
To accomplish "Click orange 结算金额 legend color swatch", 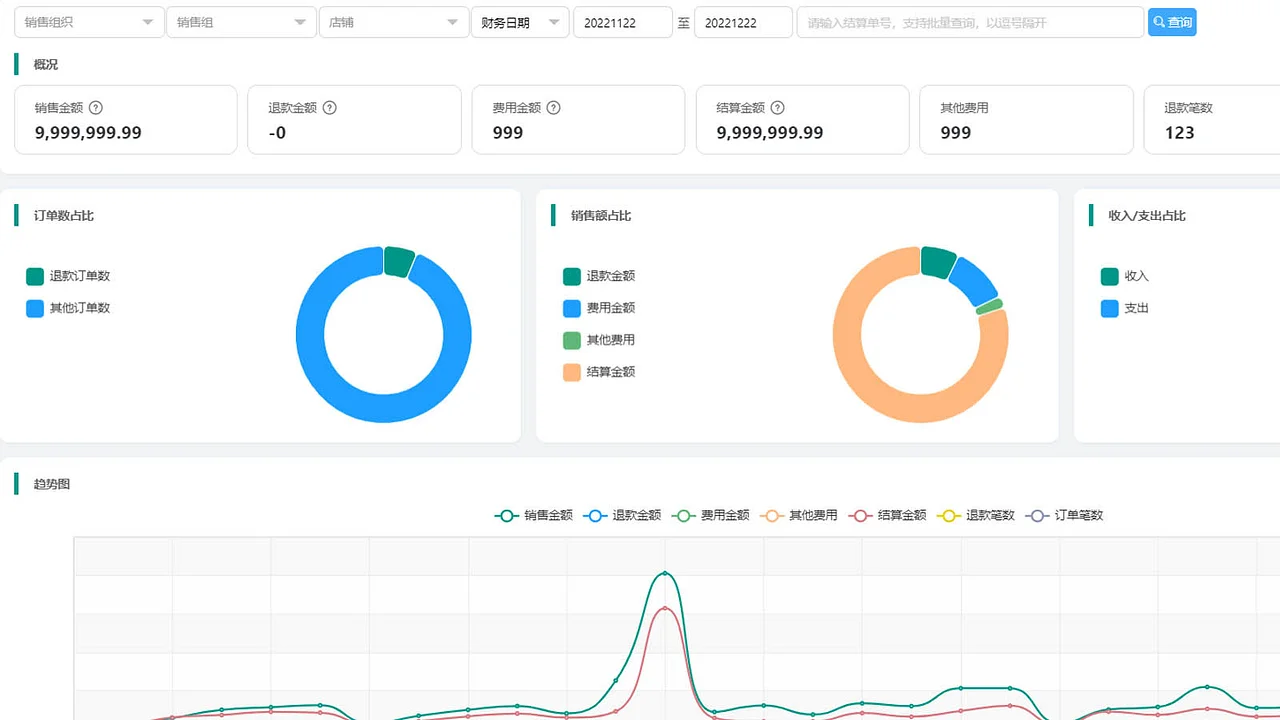I will coord(572,372).
